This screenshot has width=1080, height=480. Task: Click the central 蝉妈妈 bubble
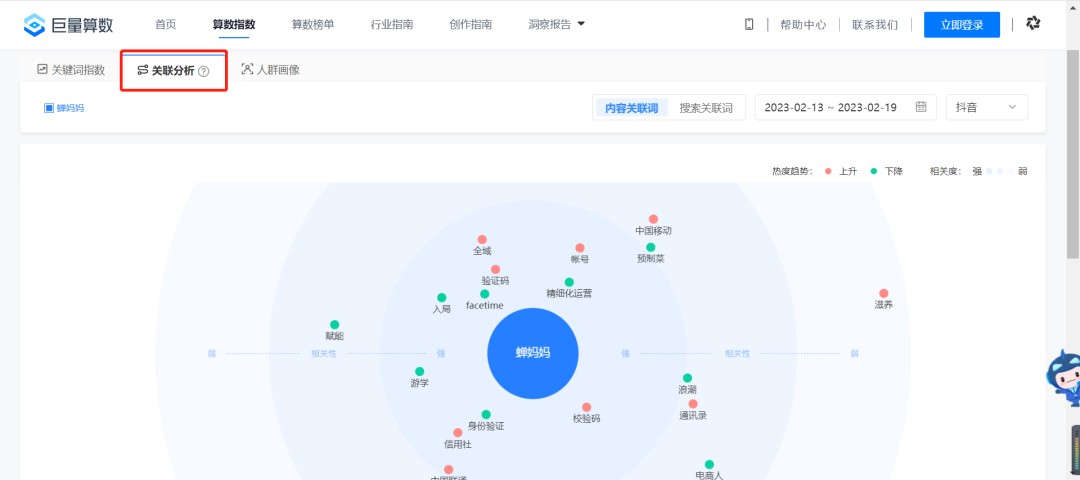533,353
